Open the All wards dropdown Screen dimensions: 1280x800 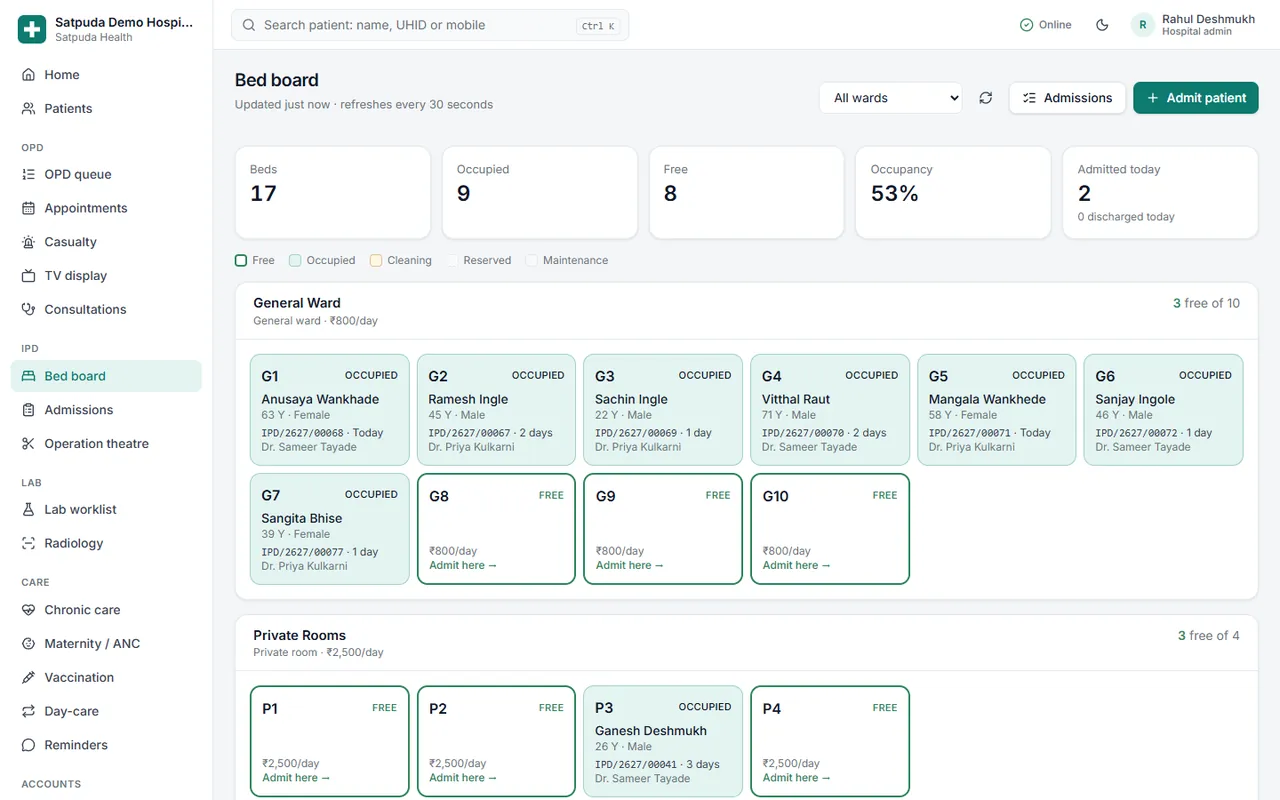click(891, 98)
